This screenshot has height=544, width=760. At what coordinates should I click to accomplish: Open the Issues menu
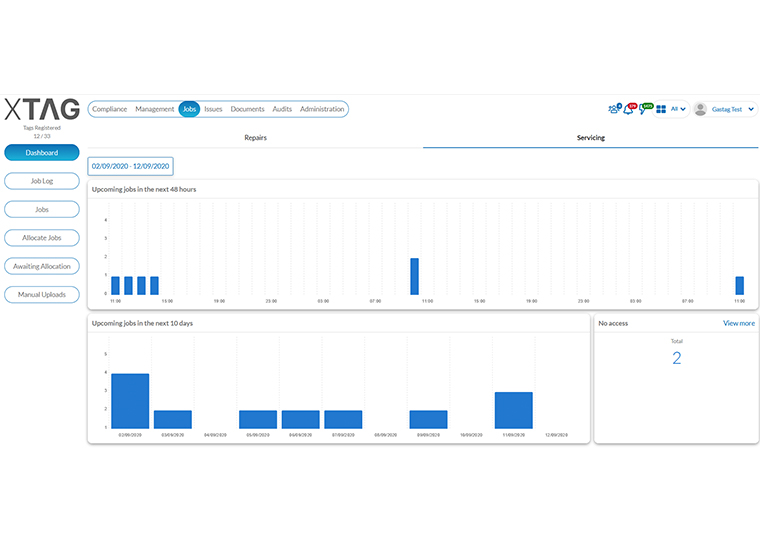tap(213, 109)
